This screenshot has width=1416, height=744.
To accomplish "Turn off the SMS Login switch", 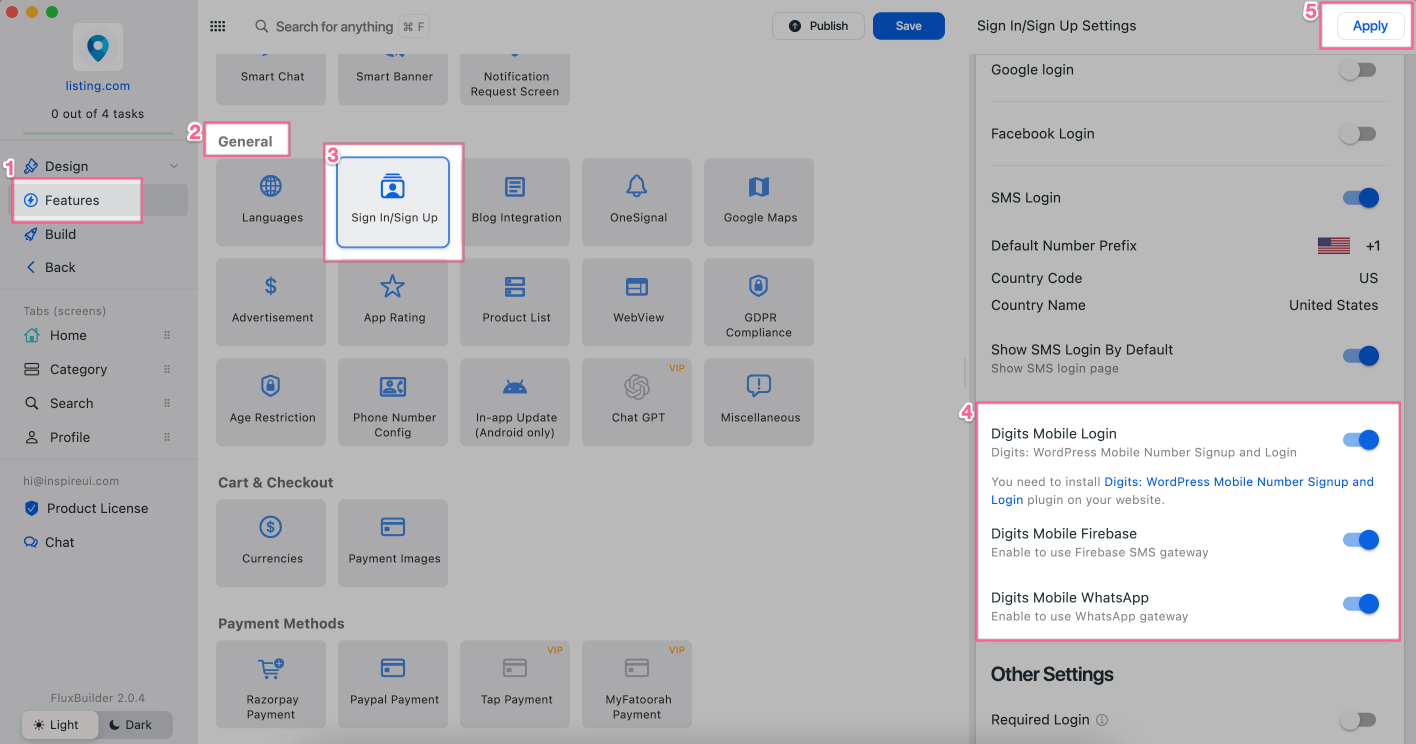I will [1360, 198].
